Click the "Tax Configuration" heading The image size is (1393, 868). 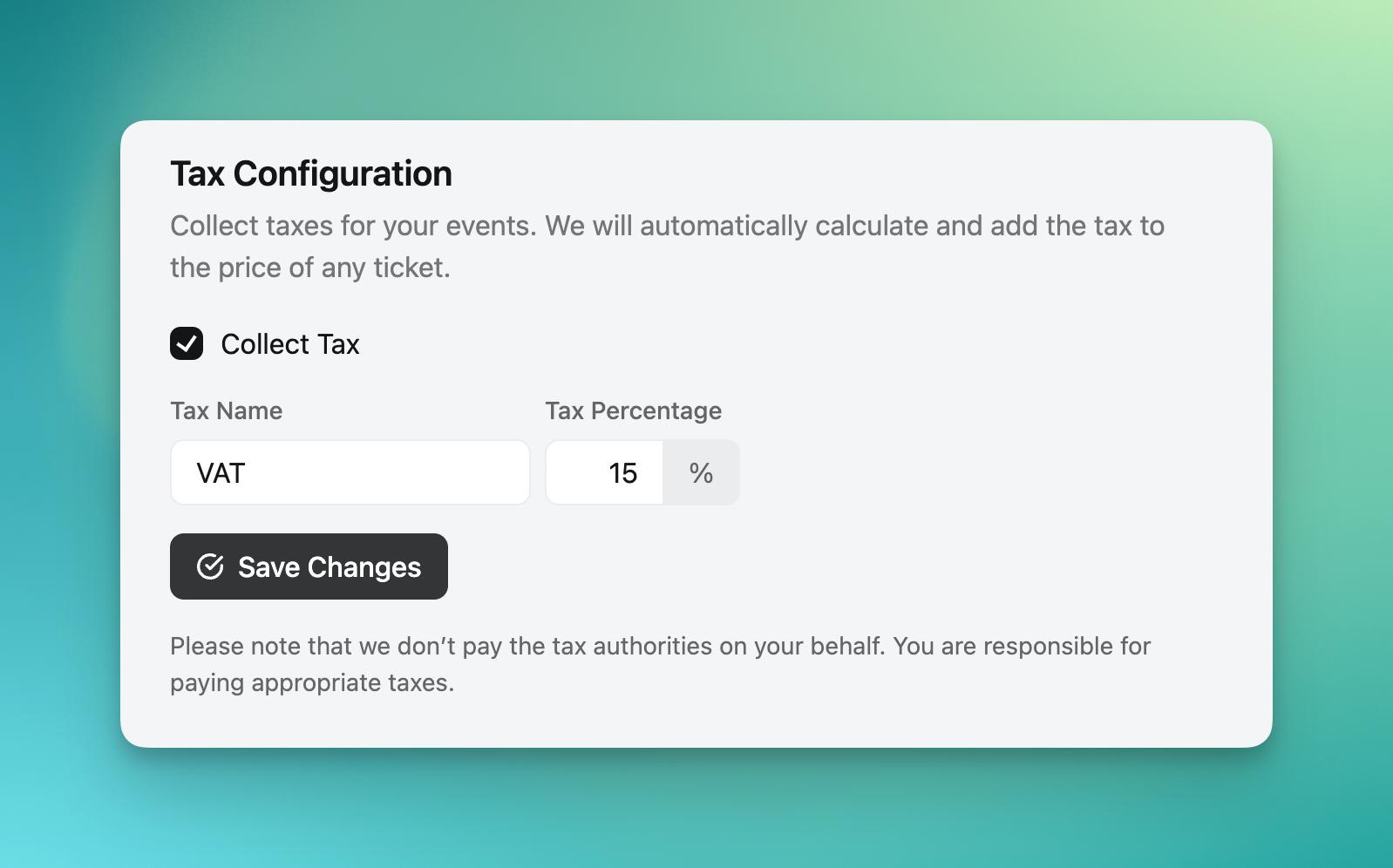pos(310,173)
